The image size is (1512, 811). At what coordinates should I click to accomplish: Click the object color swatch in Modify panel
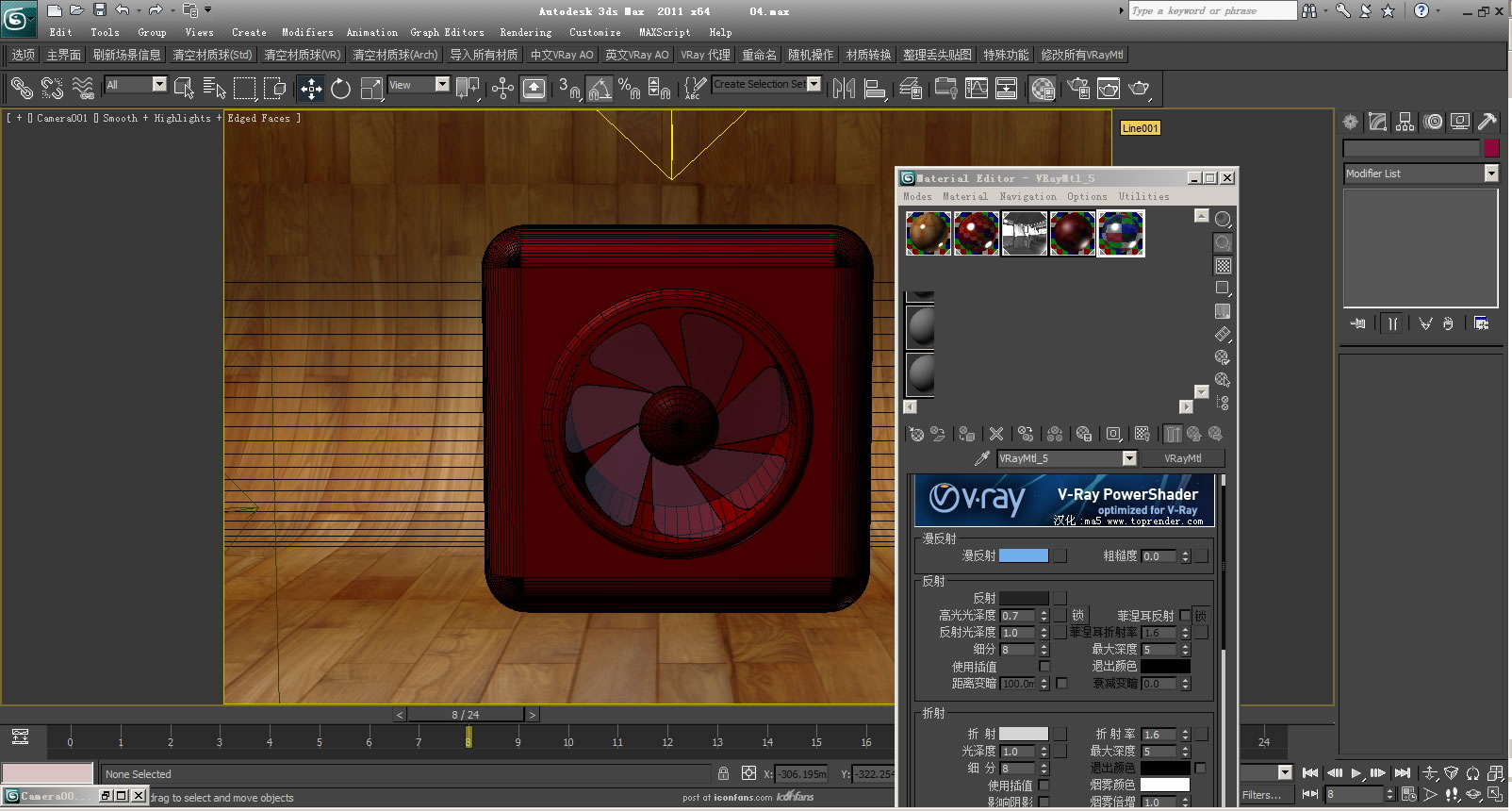[x=1491, y=148]
